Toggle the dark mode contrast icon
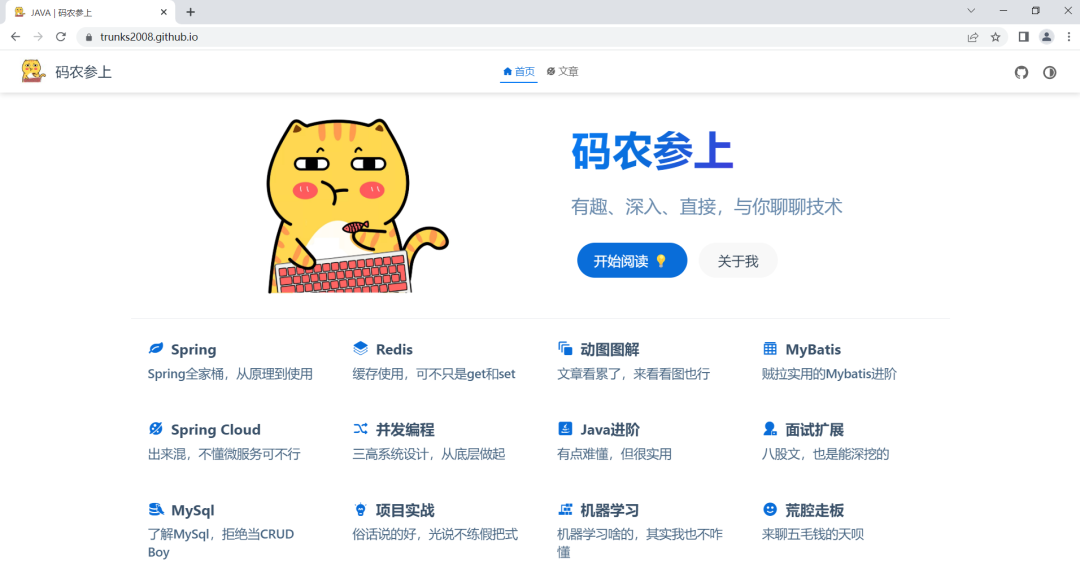This screenshot has height=569, width=1080. point(1050,72)
